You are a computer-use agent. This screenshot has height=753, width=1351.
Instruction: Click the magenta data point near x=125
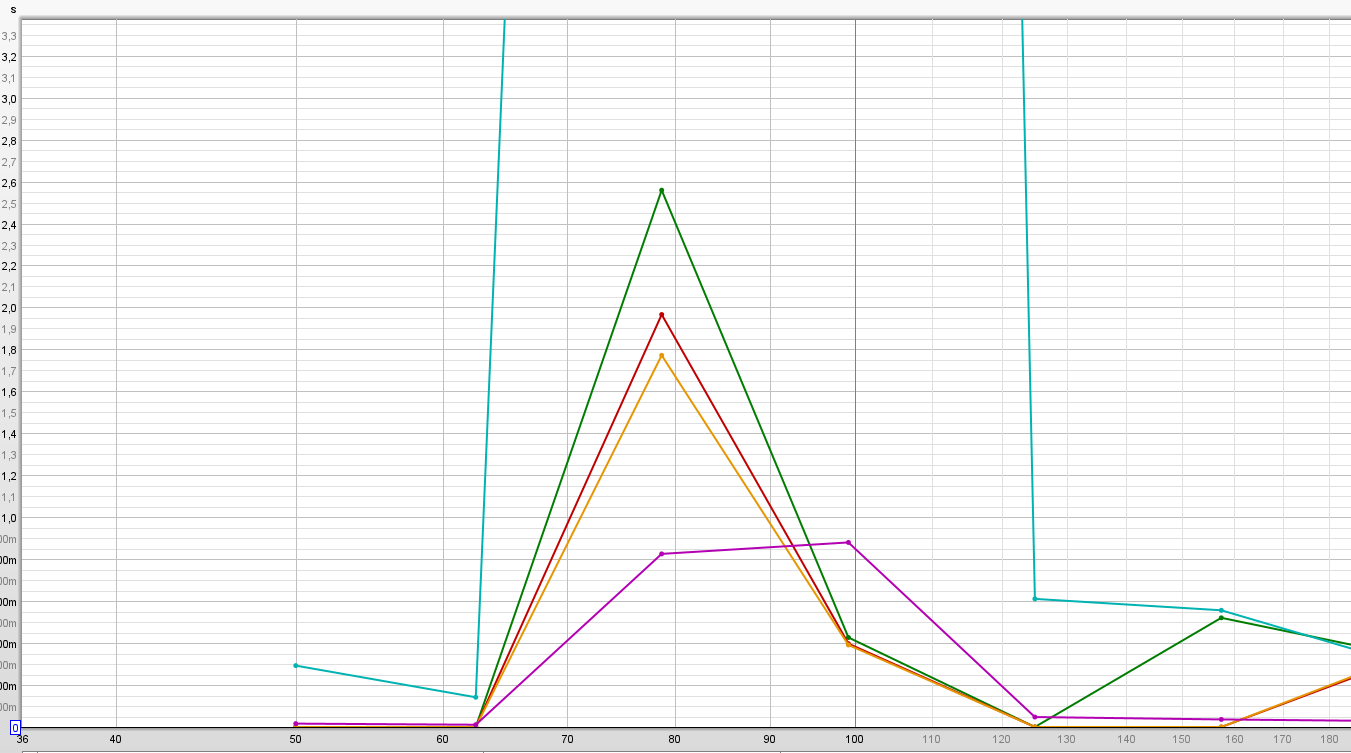coord(1035,717)
